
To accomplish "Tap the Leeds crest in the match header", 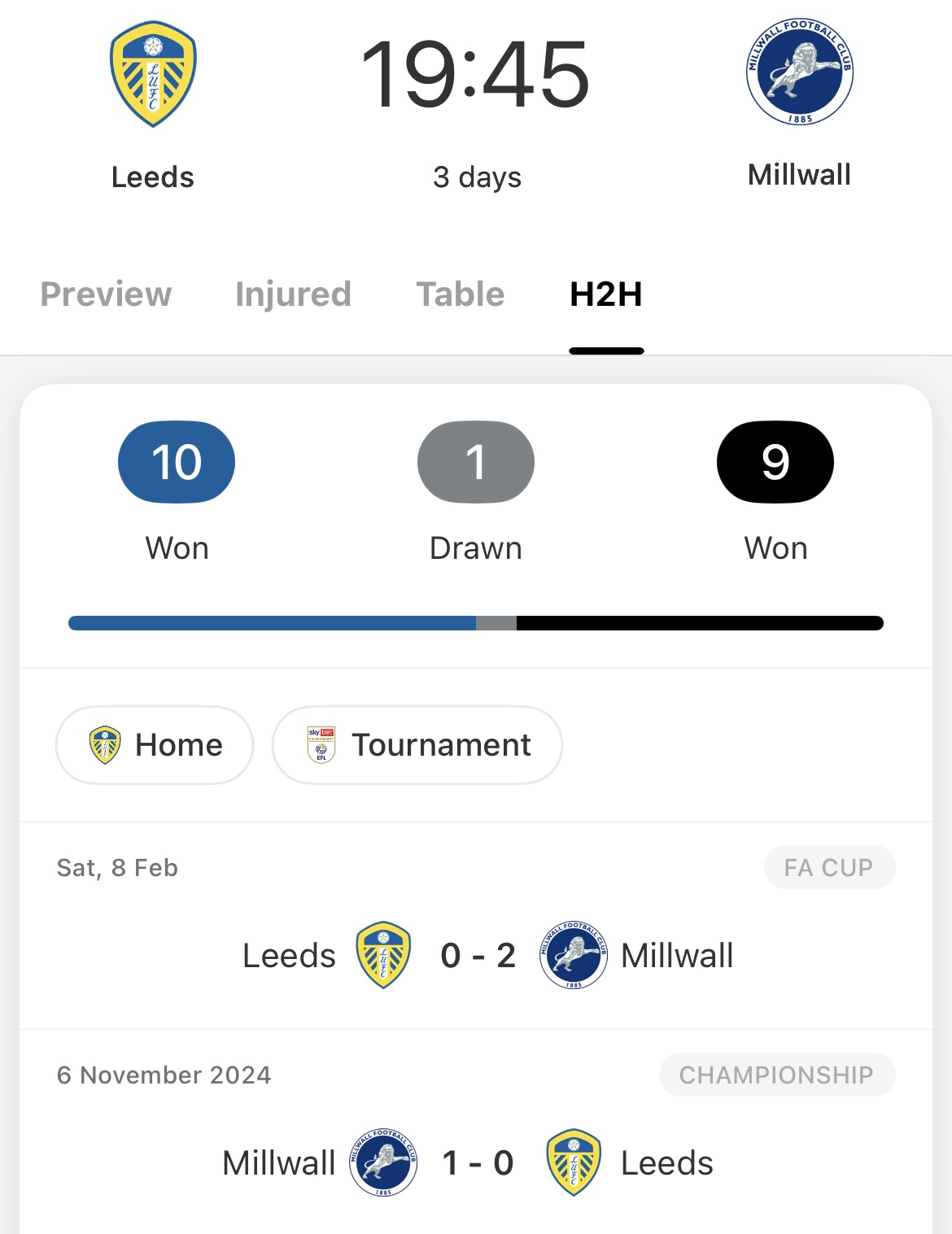I will click(153, 74).
